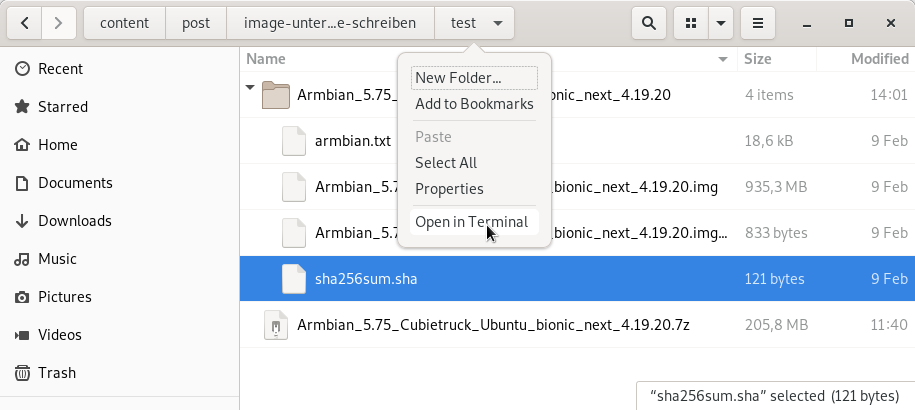
Task: Choose New Folder from context menu
Action: pos(458,78)
